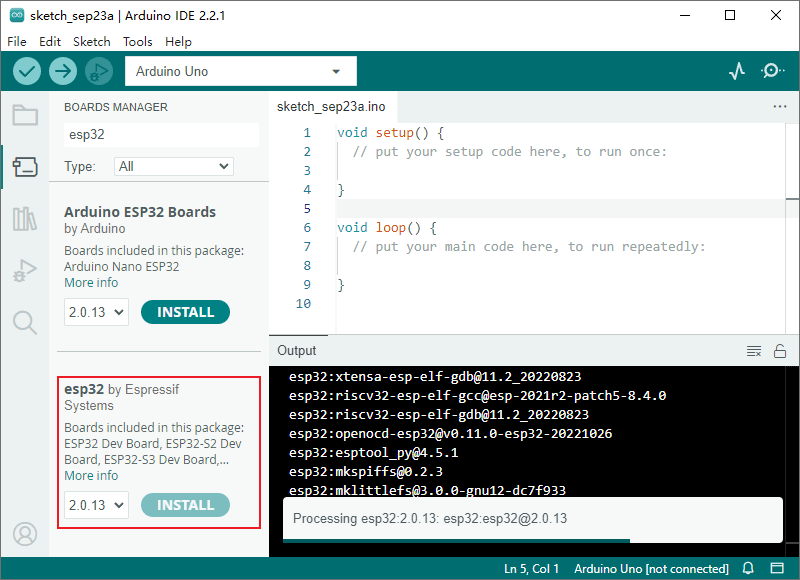Open the Library Manager sidebar icon

pyautogui.click(x=25, y=219)
